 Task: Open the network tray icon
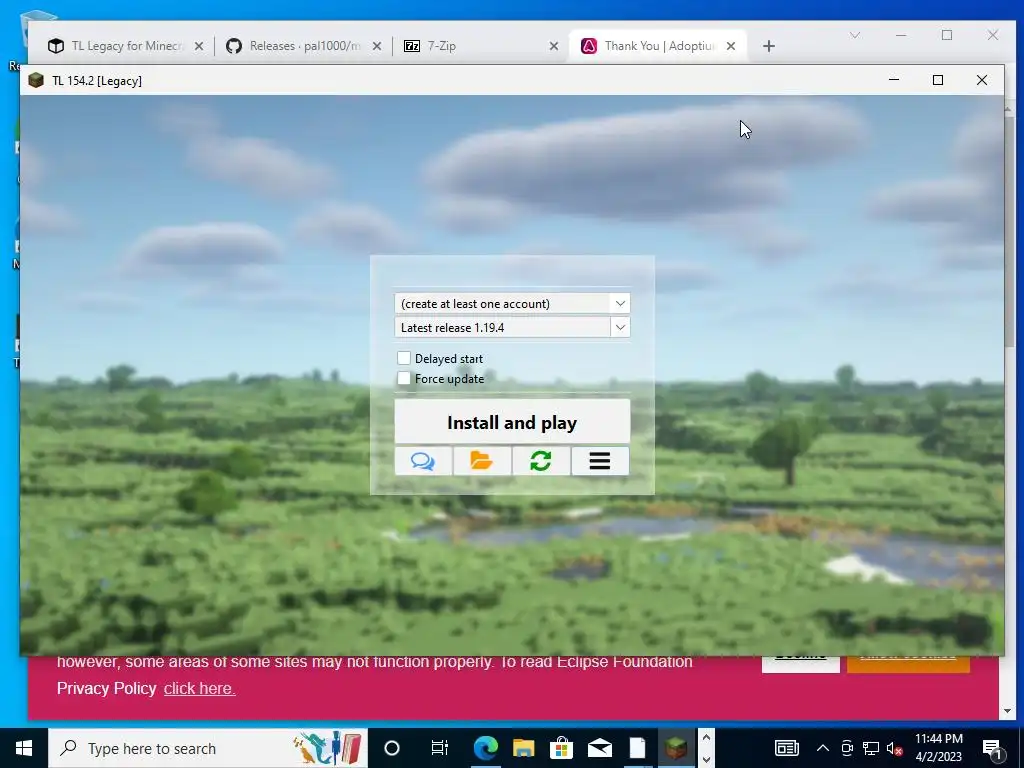coord(871,748)
